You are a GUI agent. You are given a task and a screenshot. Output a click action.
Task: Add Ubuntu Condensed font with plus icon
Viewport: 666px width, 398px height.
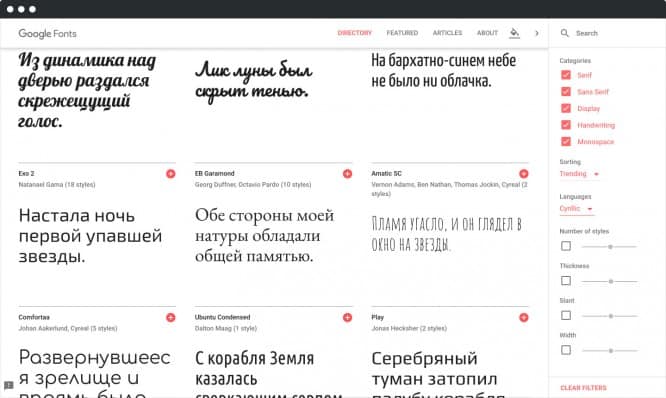(347, 317)
